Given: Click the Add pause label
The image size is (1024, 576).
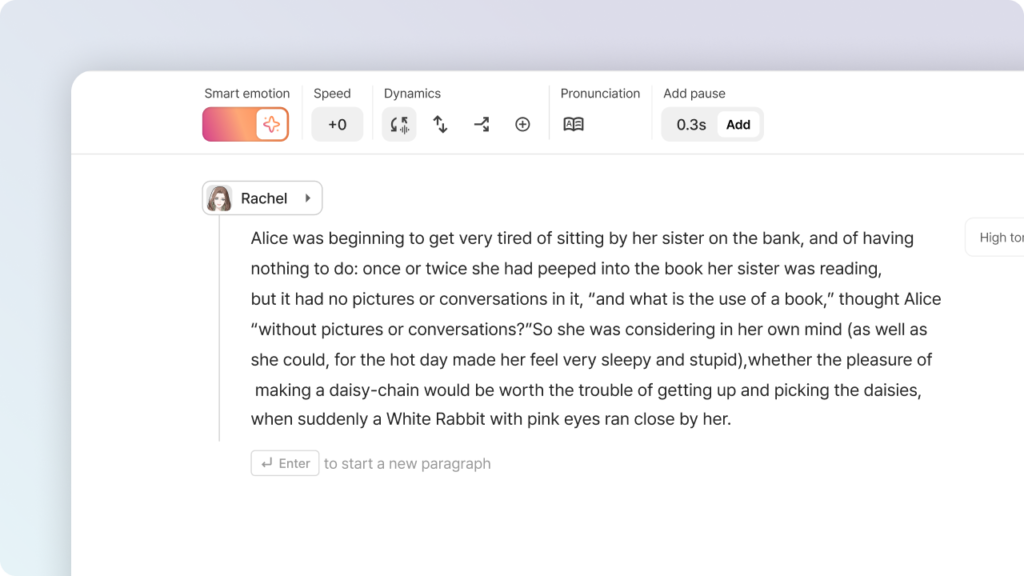Looking at the screenshot, I should pyautogui.click(x=694, y=93).
